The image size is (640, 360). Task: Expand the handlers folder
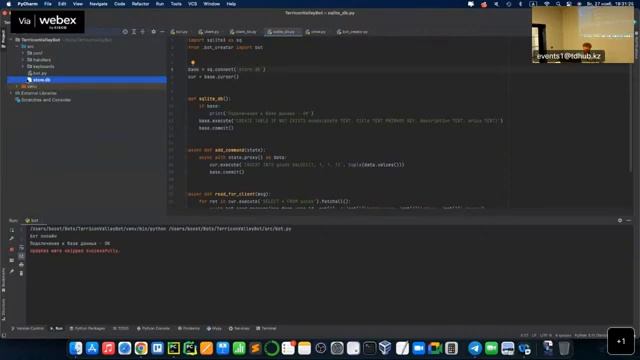23,60
